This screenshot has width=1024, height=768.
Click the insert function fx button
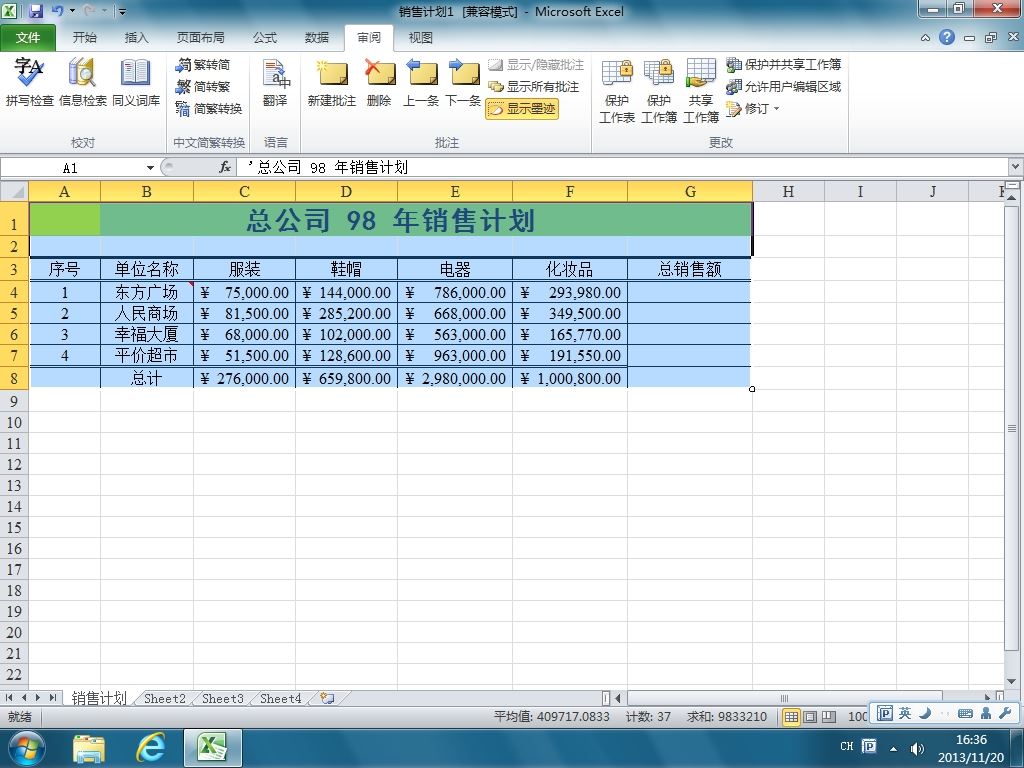(x=225, y=168)
